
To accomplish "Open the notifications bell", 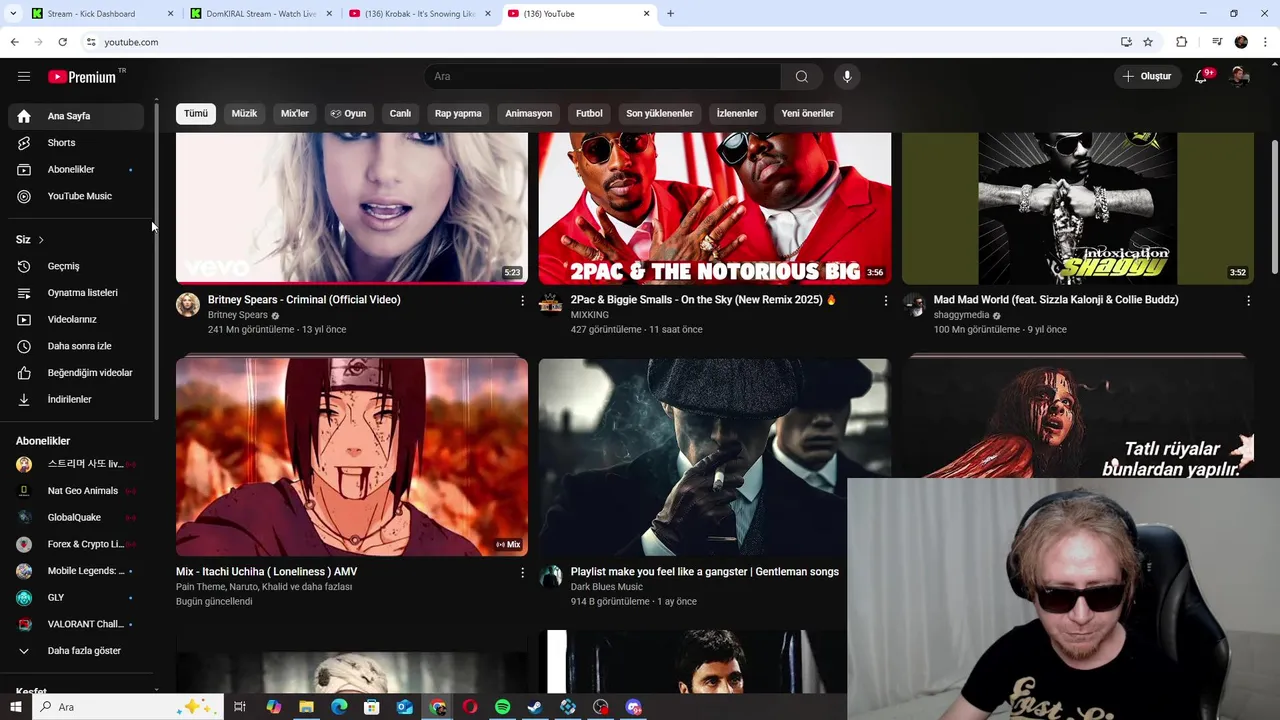I will 1202,77.
